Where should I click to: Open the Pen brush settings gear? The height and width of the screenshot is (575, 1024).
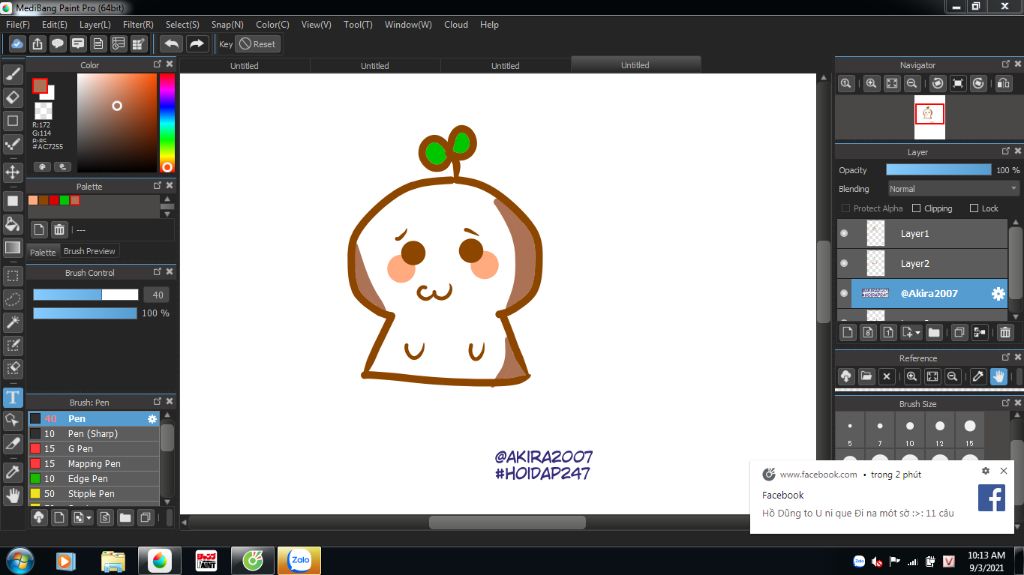(x=152, y=419)
